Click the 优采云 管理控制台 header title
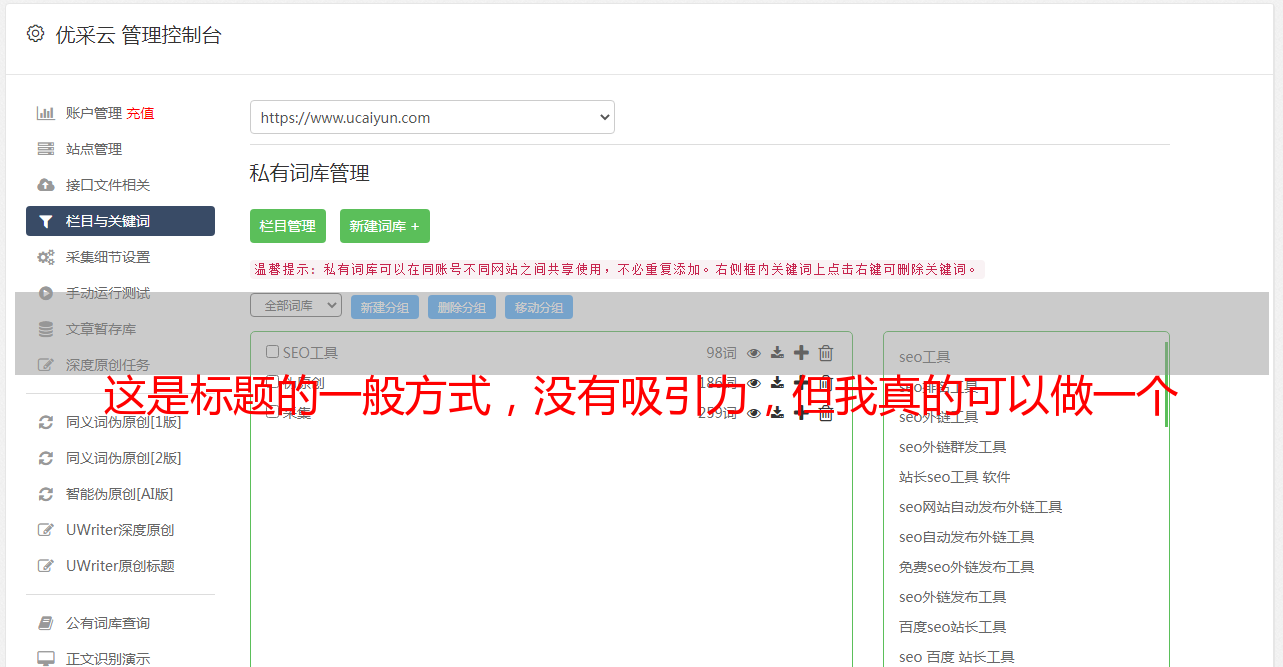The image size is (1283, 667). pyautogui.click(x=138, y=35)
